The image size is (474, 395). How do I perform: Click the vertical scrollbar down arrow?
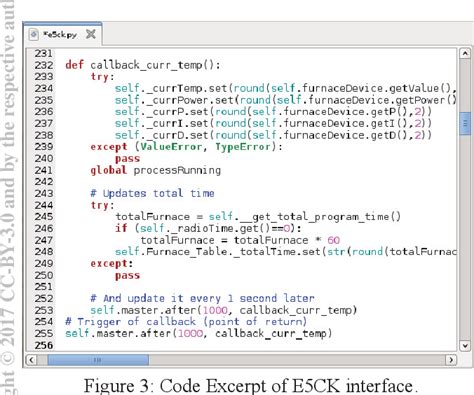(465, 346)
